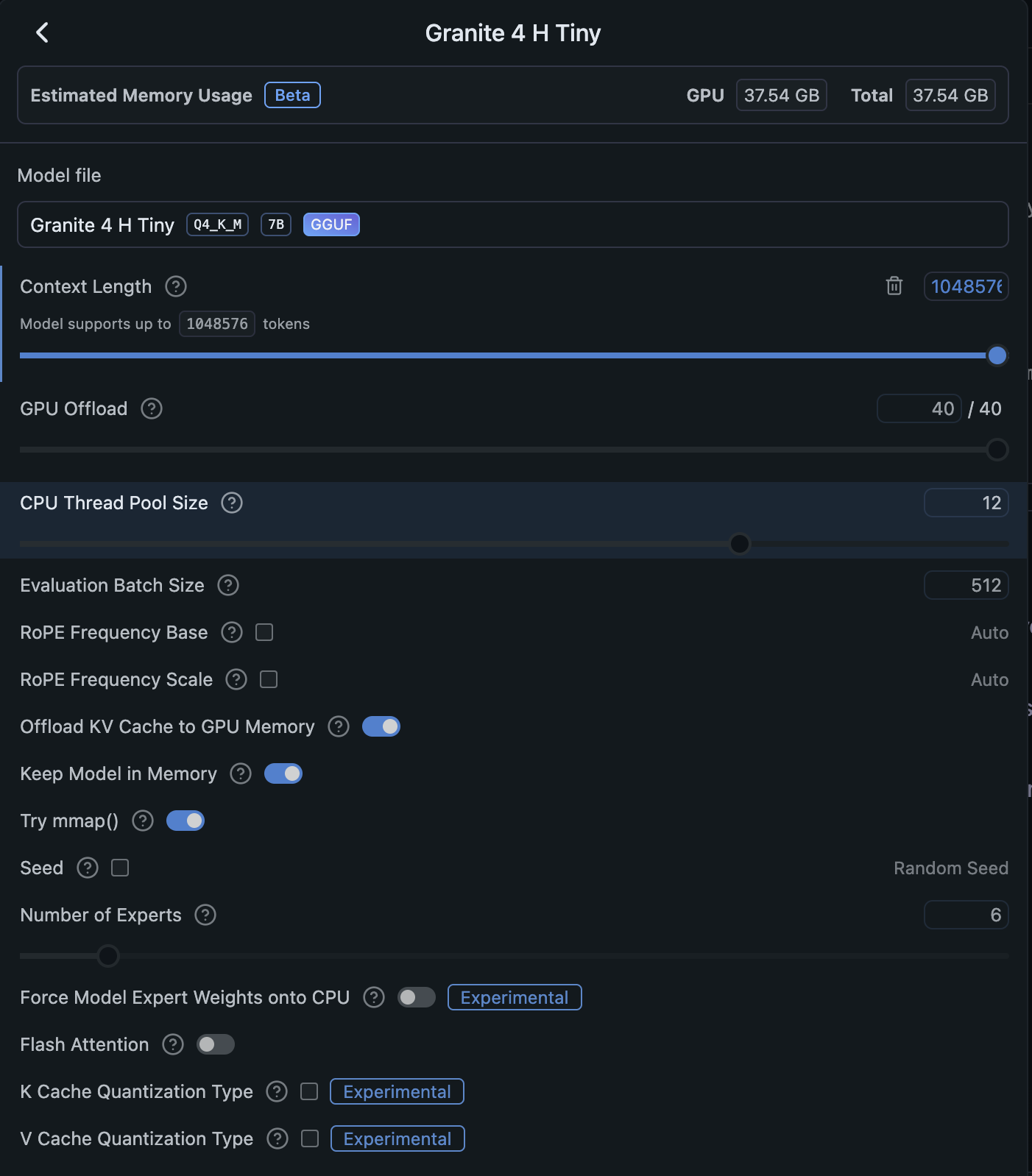Enable the RoPE Frequency Scale checkbox
1032x1176 pixels.
[x=269, y=679]
